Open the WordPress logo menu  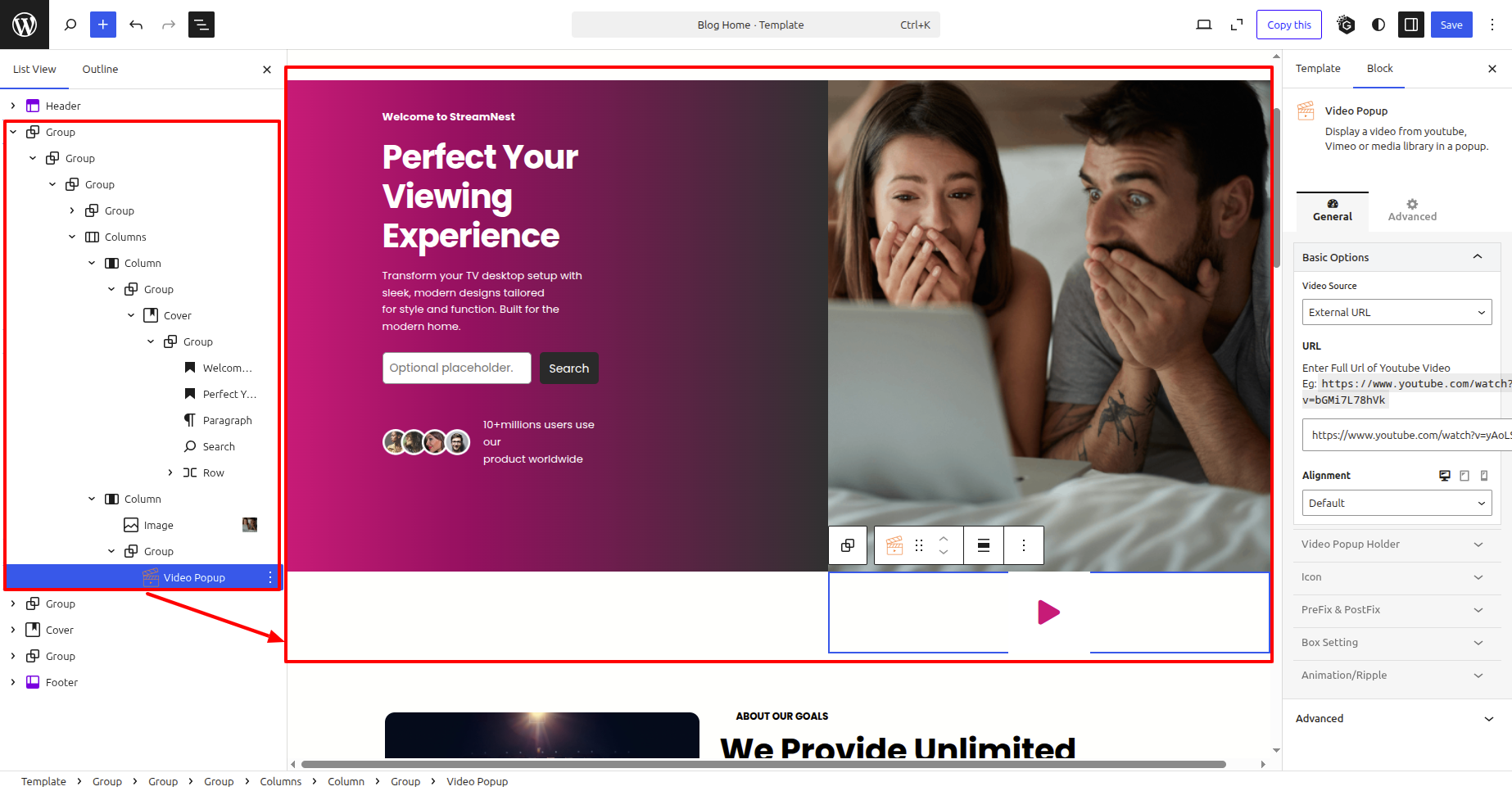pyautogui.click(x=25, y=25)
